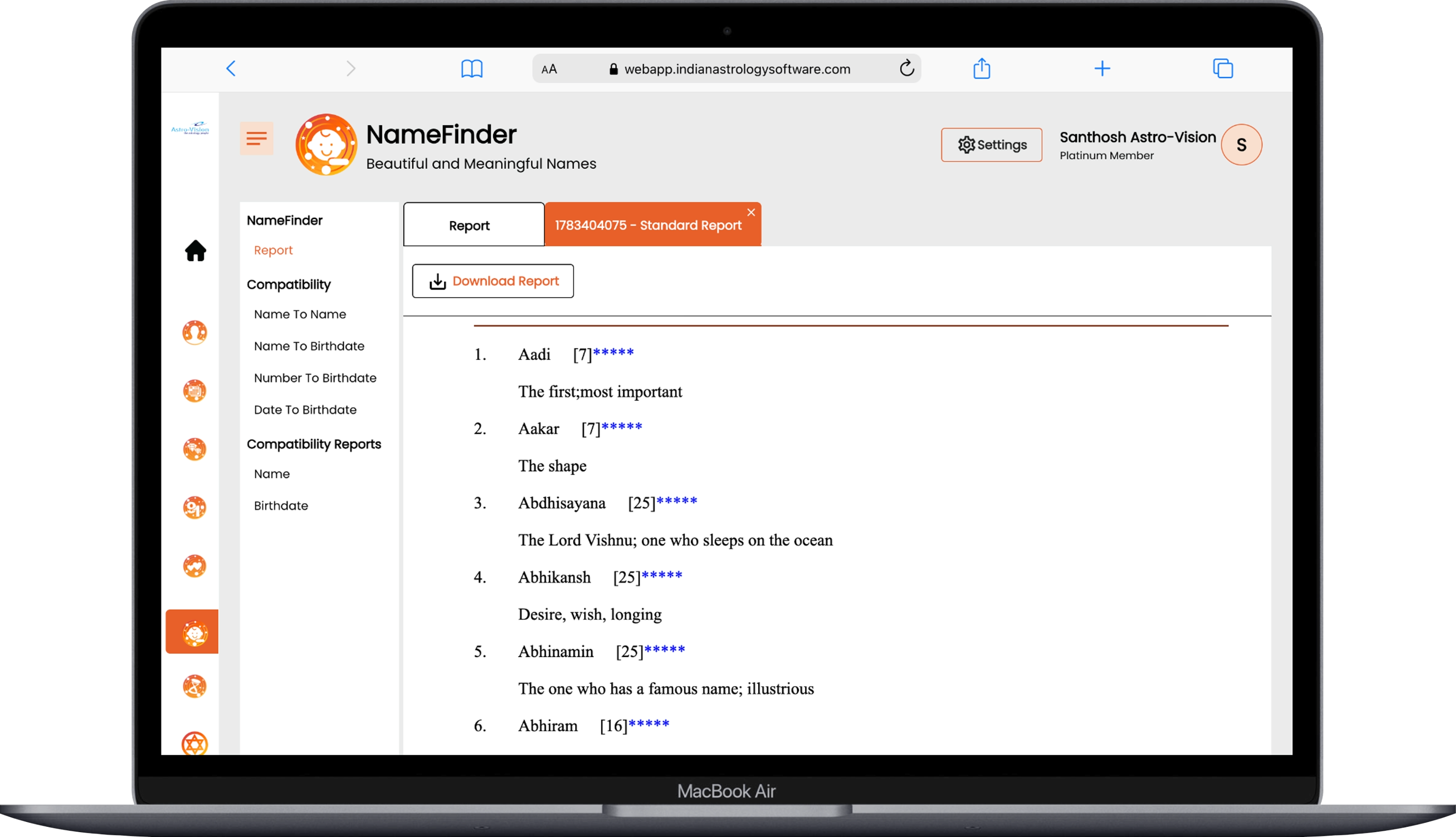Switch to the Report tab
The image size is (1456, 837).
(x=474, y=225)
